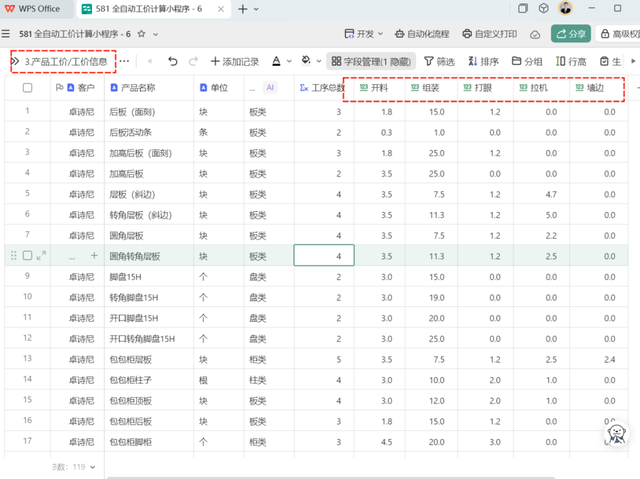Open the 筛选 filter tool

[439, 62]
